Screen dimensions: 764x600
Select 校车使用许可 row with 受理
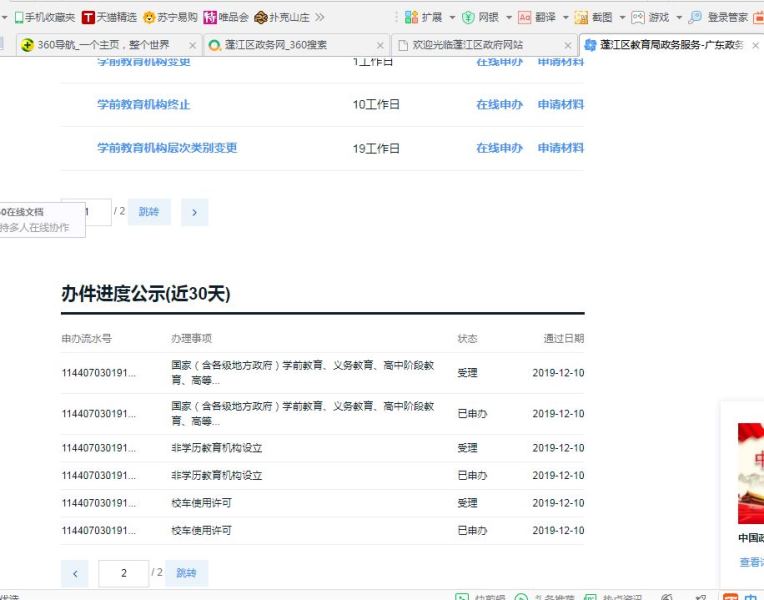click(323, 503)
